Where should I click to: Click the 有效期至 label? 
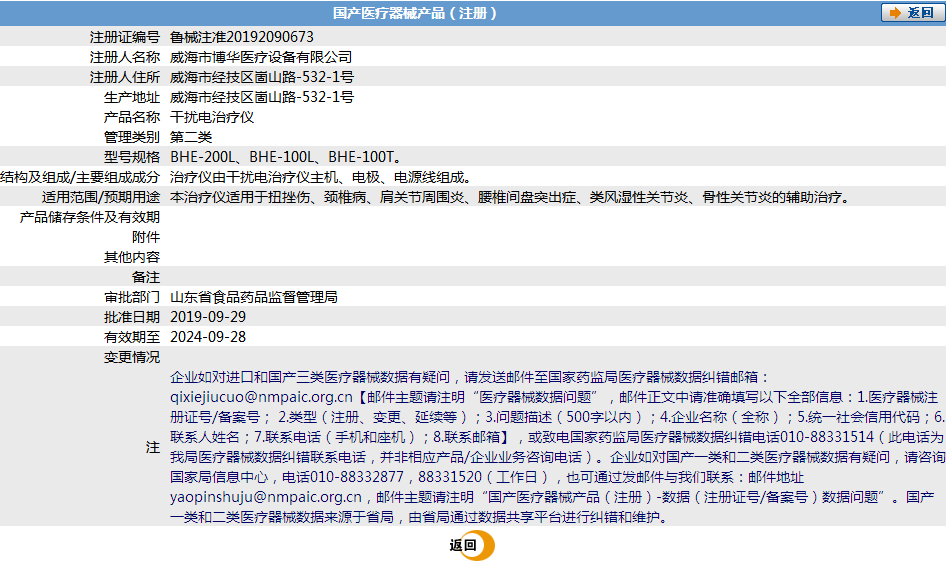tap(132, 336)
